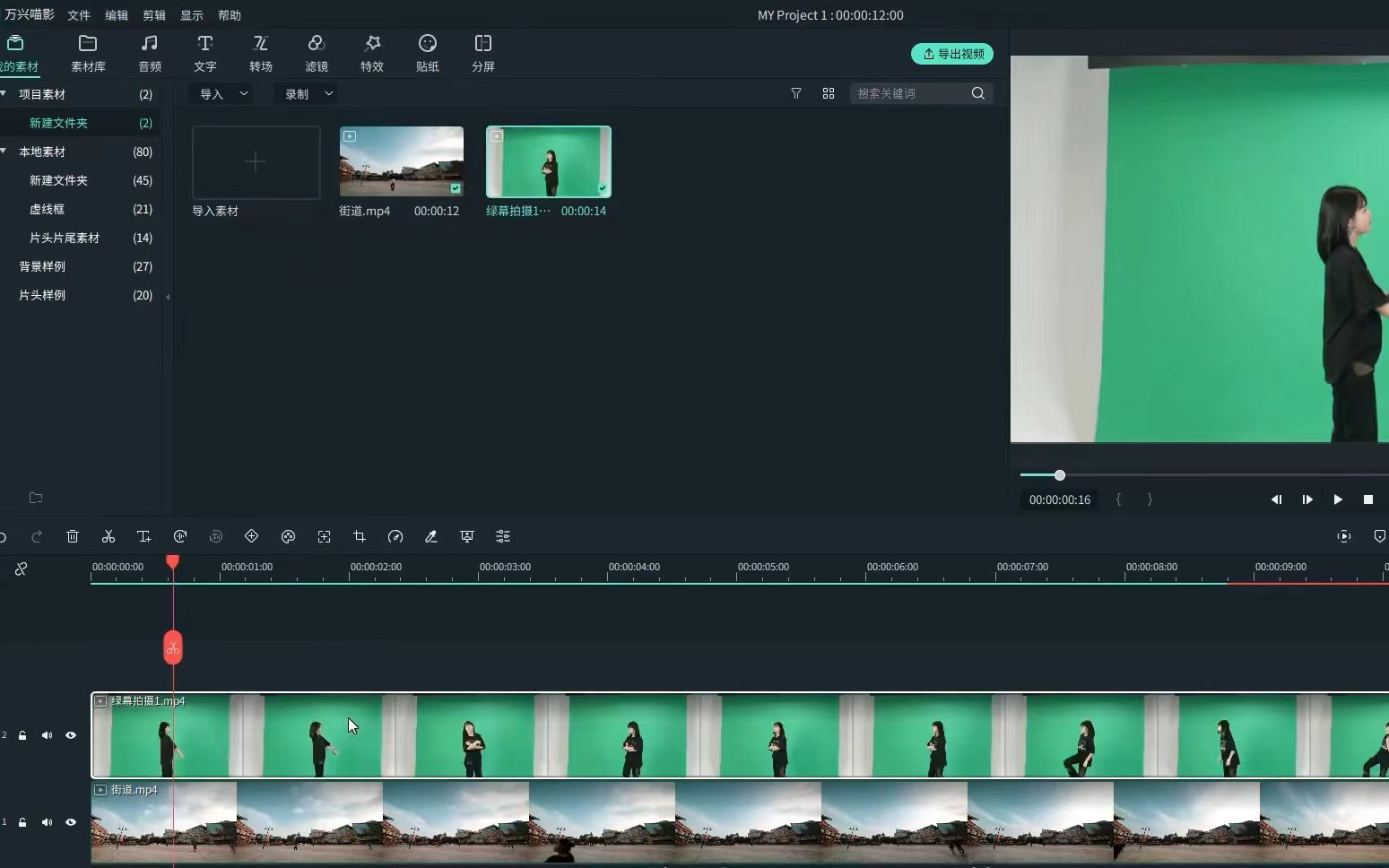The image size is (1389, 868).
Task: Click the scissors split icon in the timeline toolbar
Action: tap(109, 536)
